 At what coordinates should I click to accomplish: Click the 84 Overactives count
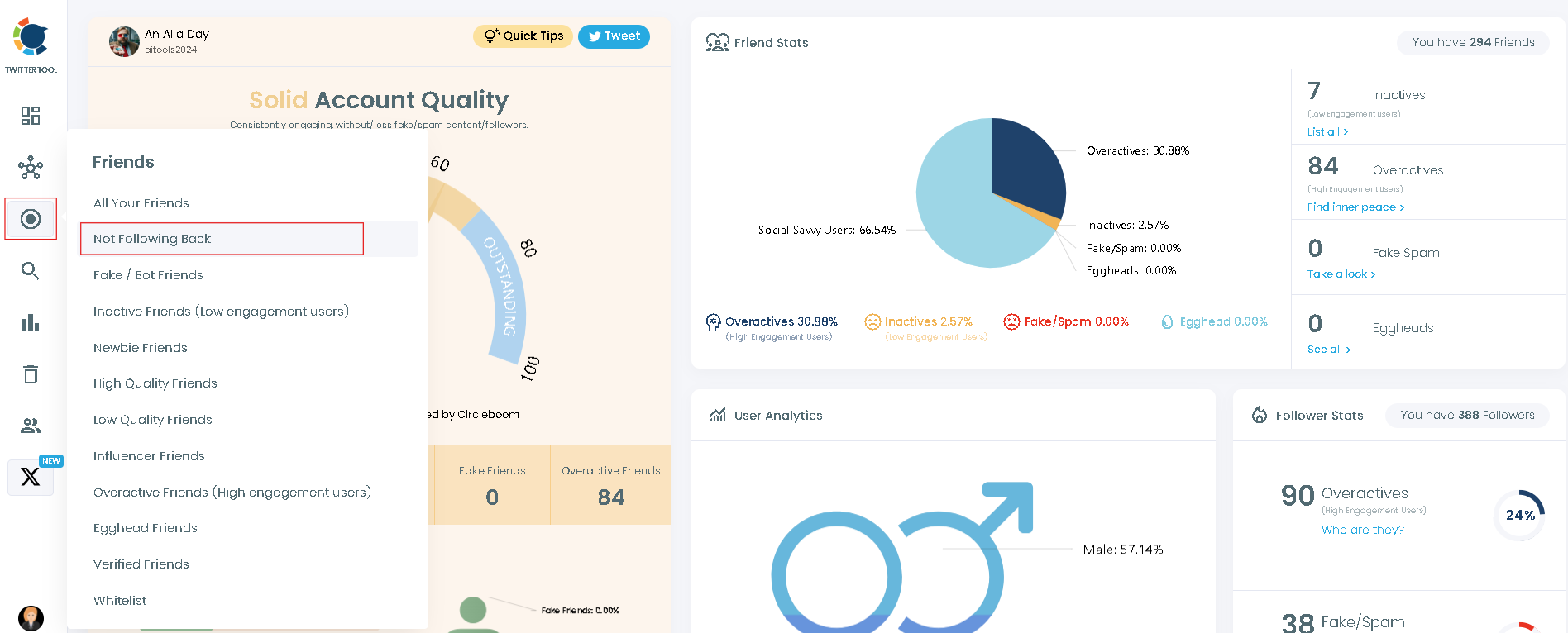tap(1323, 166)
